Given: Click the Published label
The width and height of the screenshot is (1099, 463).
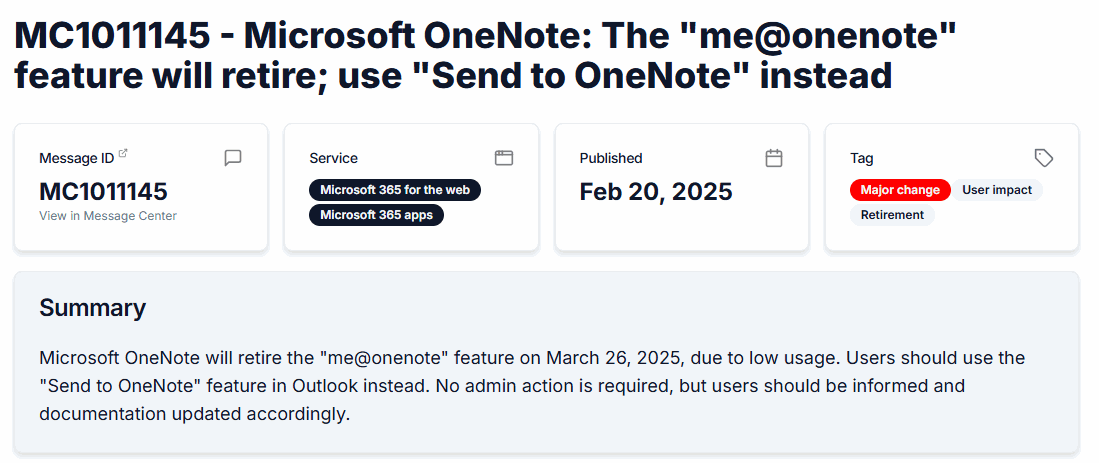Looking at the screenshot, I should [x=611, y=158].
